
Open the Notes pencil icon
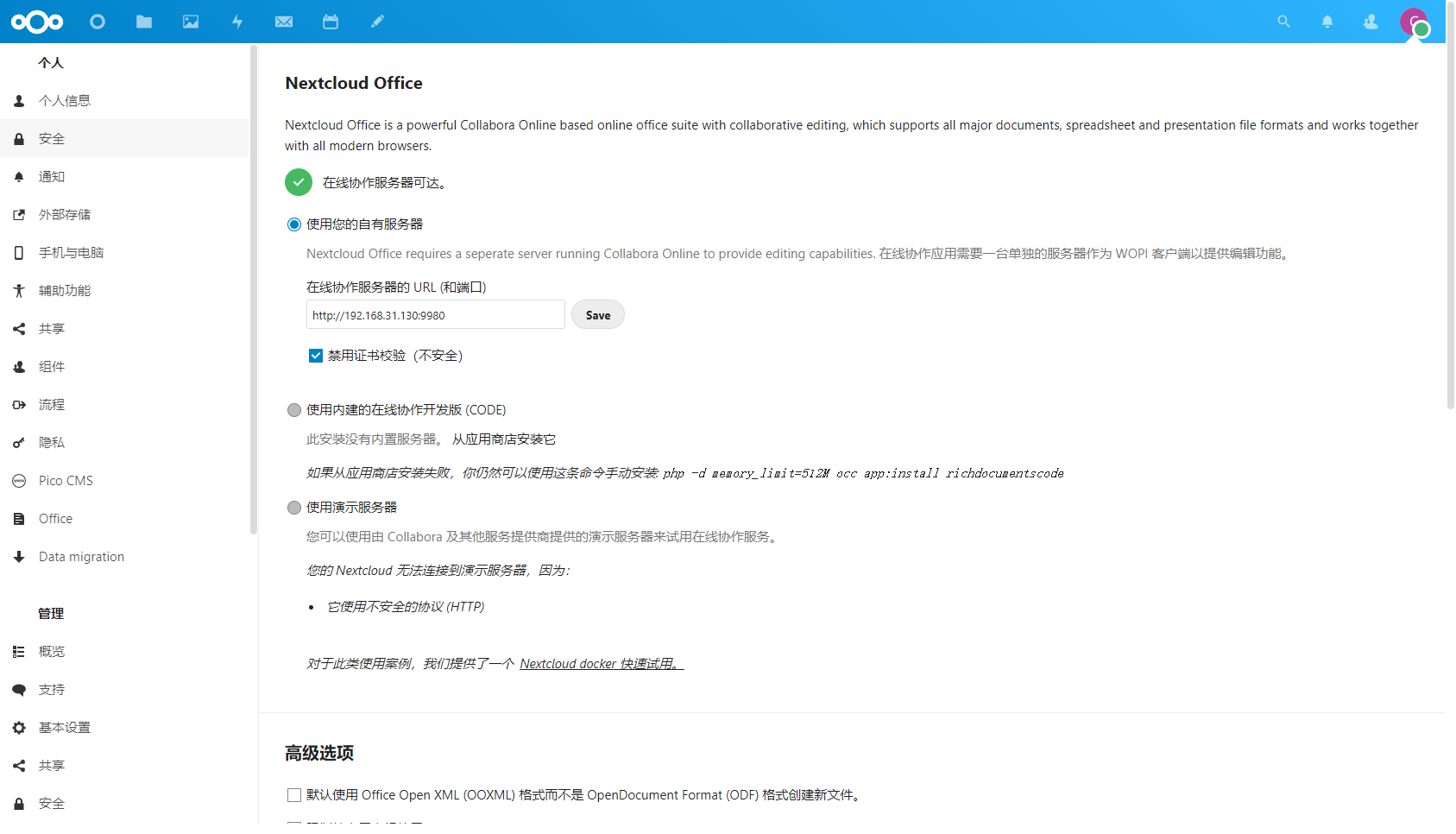[x=377, y=22]
